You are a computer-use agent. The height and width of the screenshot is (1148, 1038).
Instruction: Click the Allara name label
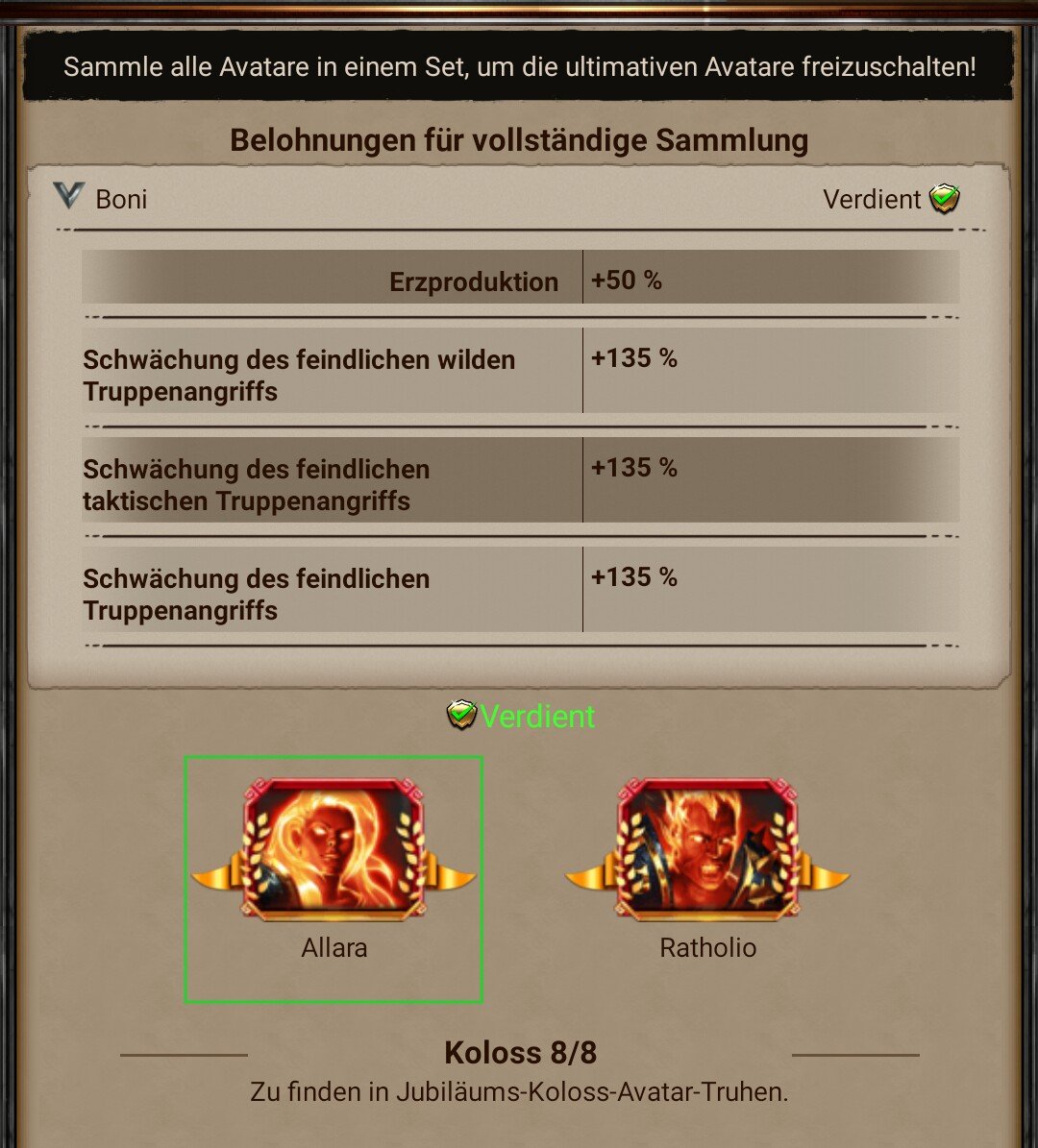pyautogui.click(x=334, y=947)
